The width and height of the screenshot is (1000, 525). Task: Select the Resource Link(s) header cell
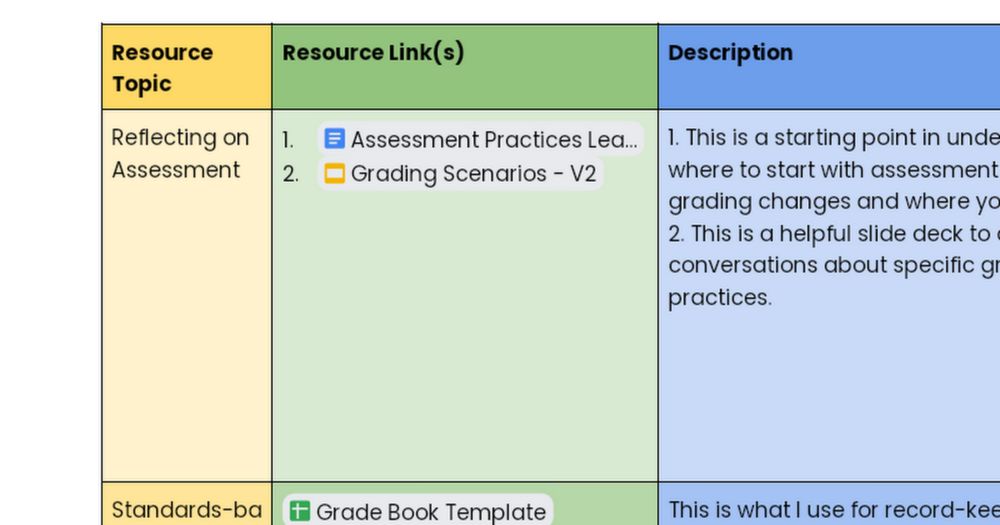pyautogui.click(x=373, y=52)
